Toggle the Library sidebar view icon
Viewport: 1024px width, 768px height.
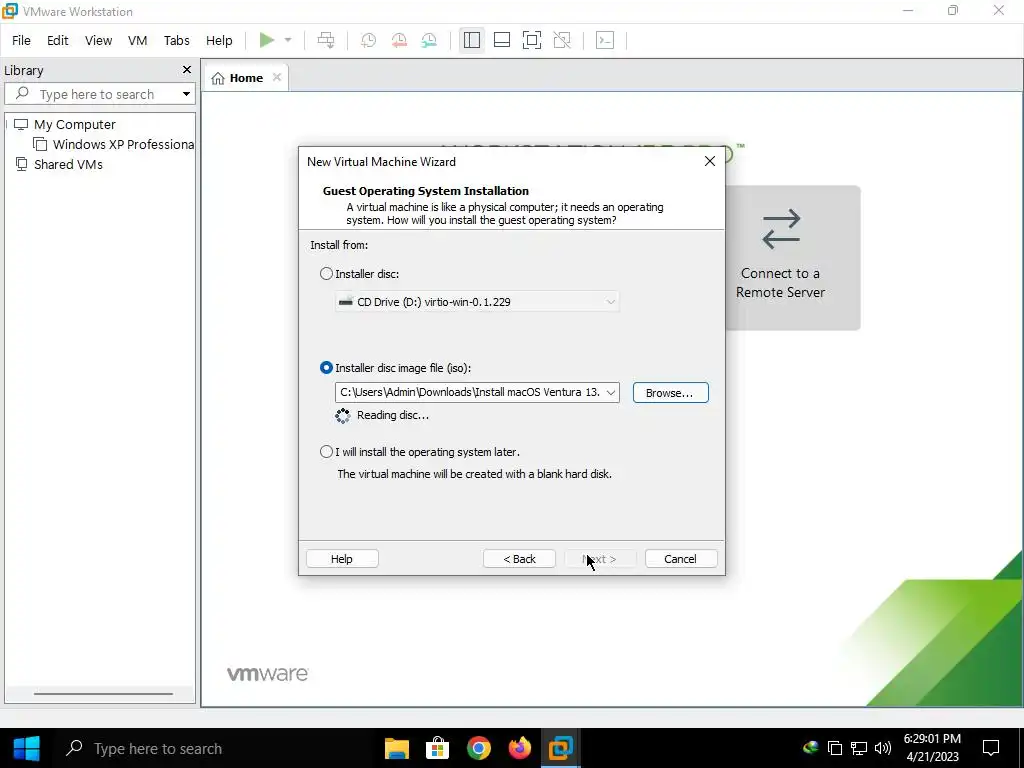pyautogui.click(x=472, y=40)
